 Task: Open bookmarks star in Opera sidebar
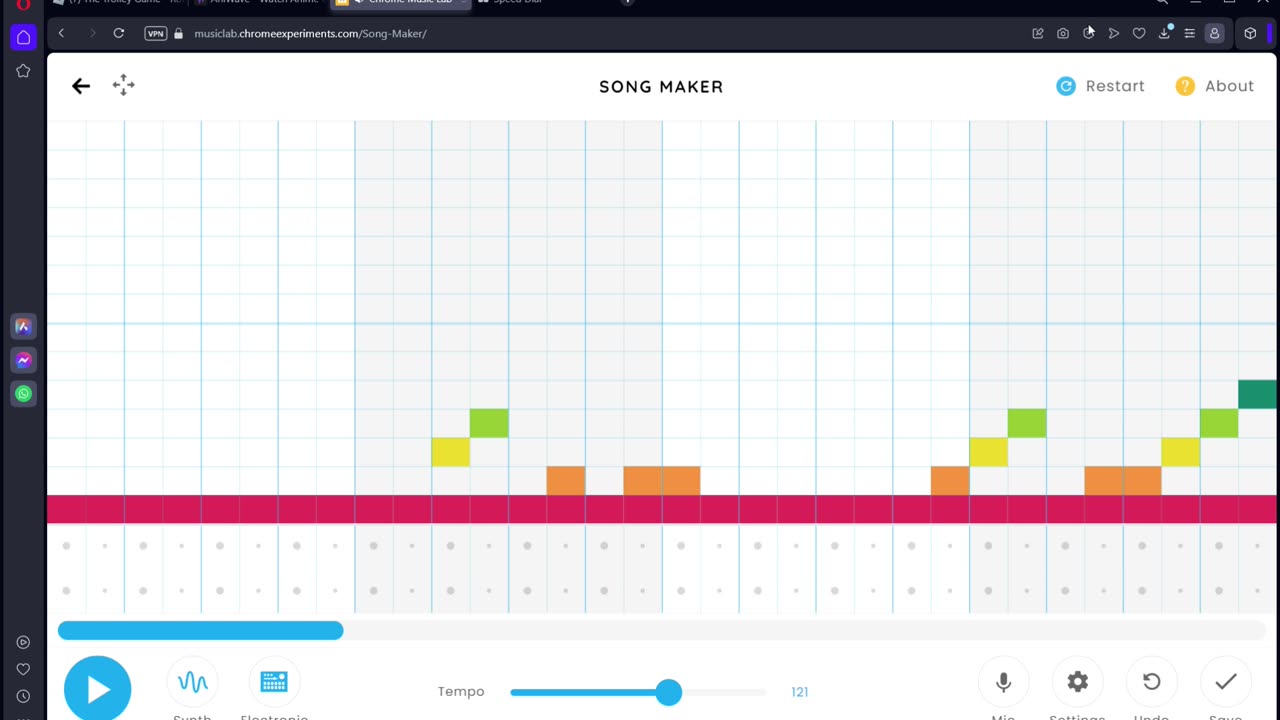(23, 71)
